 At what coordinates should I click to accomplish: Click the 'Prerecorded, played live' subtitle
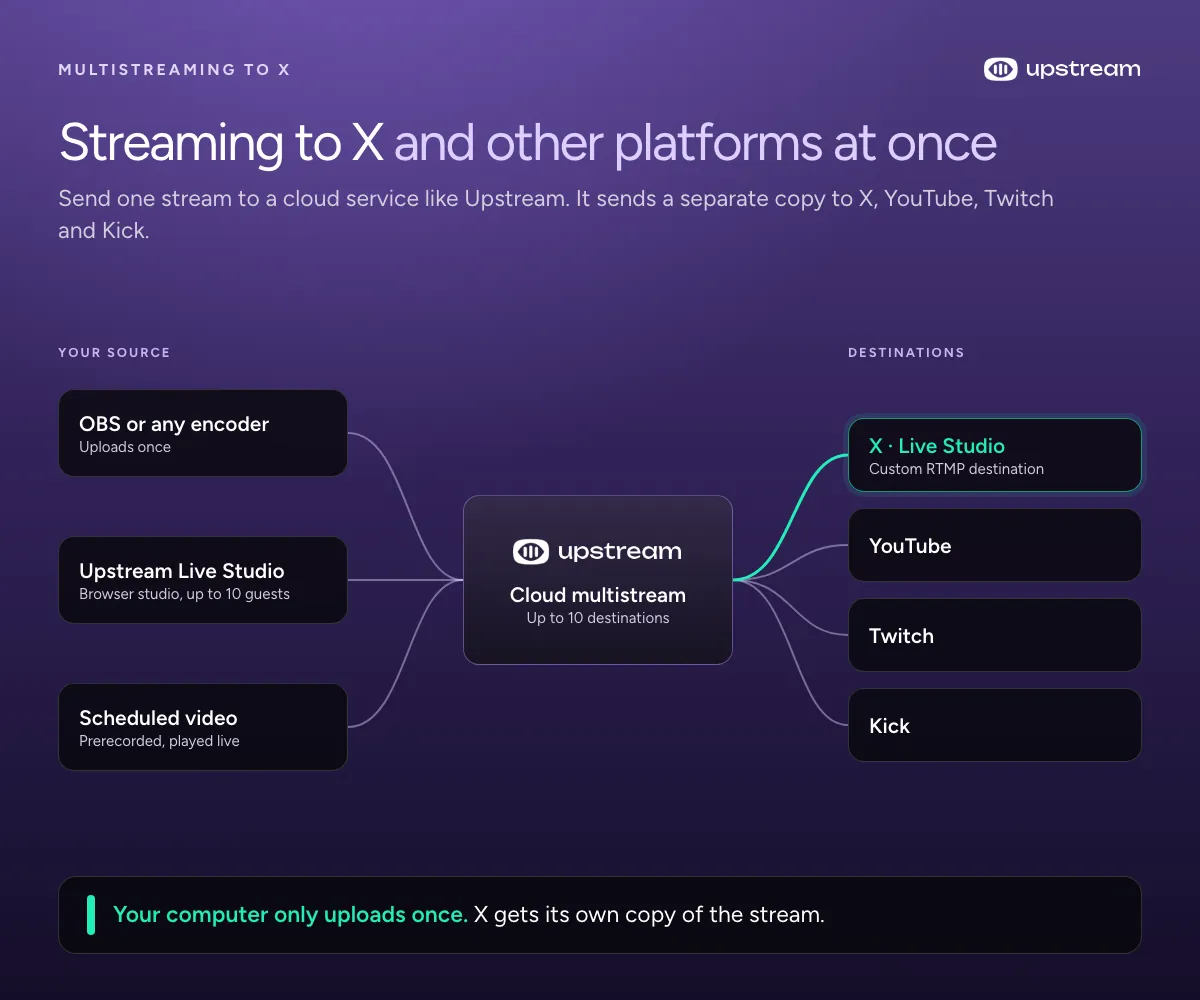159,741
